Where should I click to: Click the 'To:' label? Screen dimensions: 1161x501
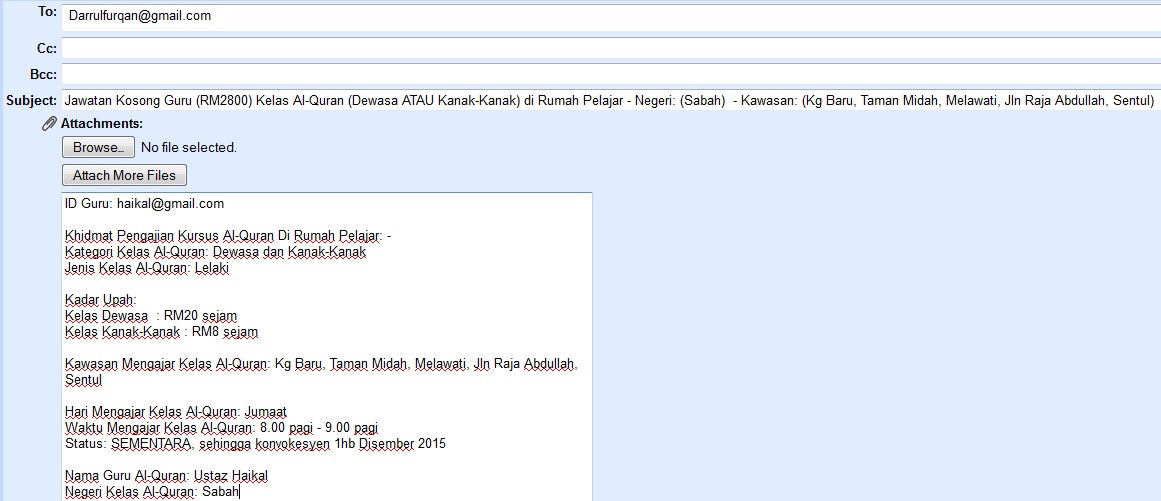point(47,13)
